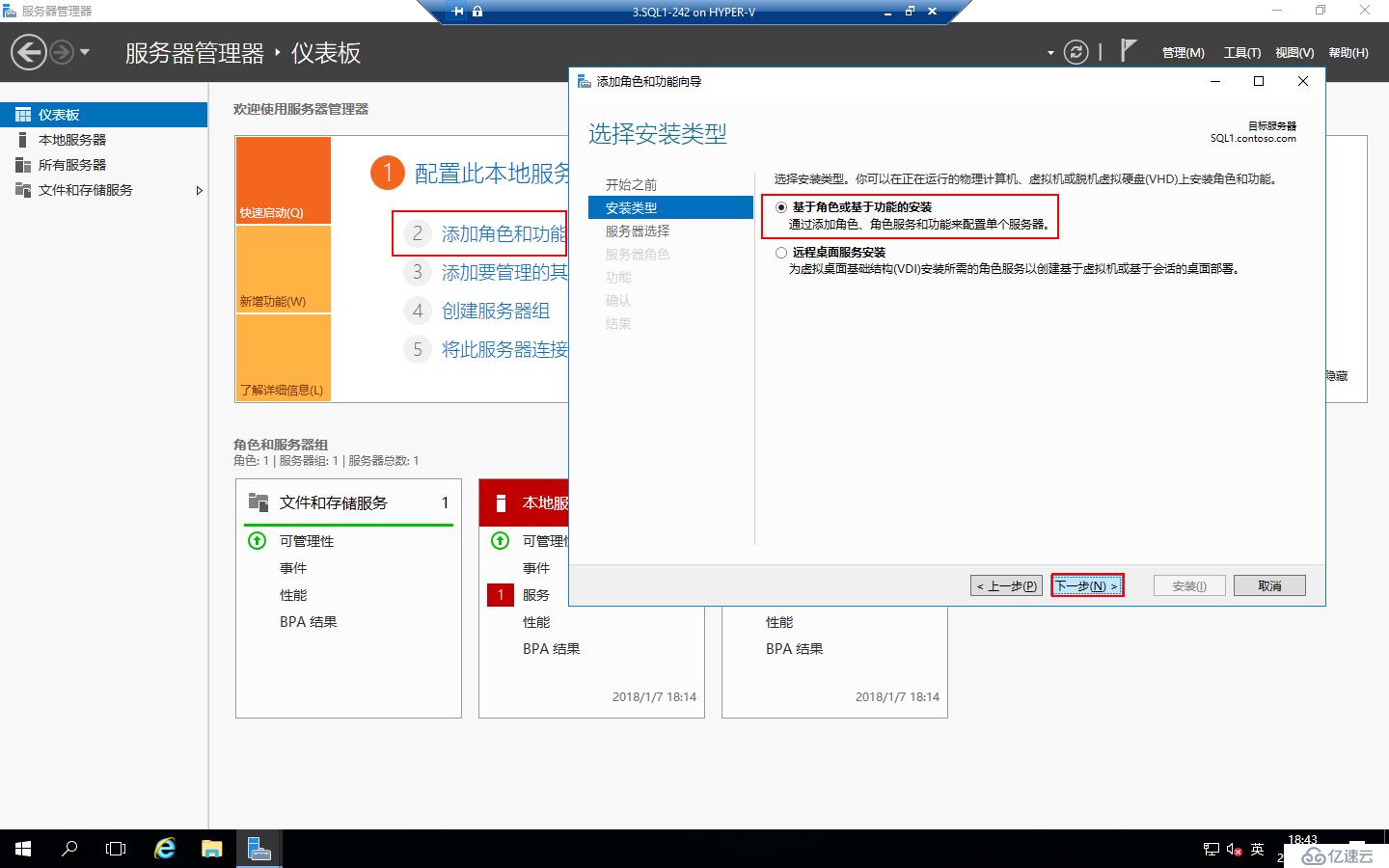Click 事件 in 文件和存储服务 tile
This screenshot has width=1389, height=868.
(293, 568)
